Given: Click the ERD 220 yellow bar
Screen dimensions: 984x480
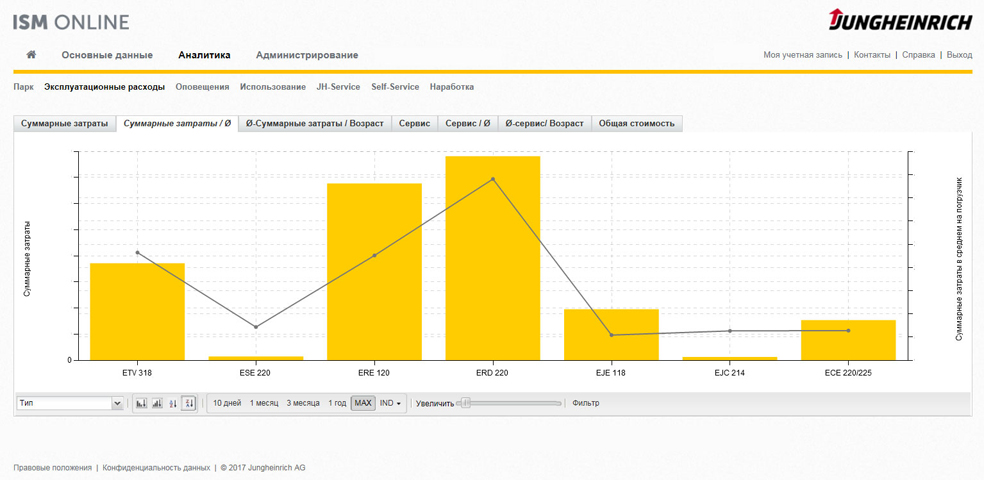Looking at the screenshot, I should (492, 258).
